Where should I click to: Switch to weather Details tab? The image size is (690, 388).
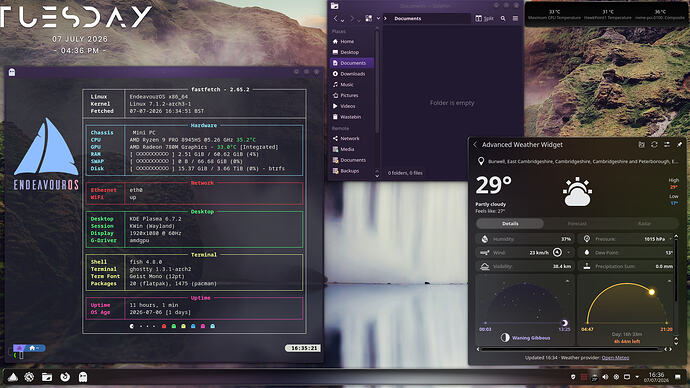click(510, 223)
